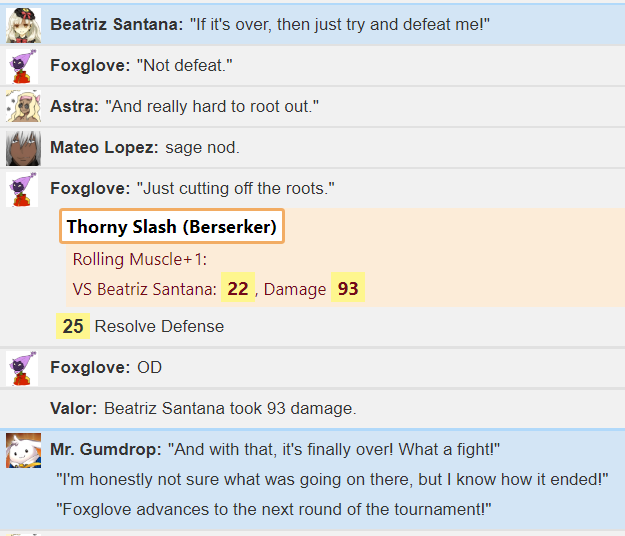Click the "sage nod." message text
Screen dimensions: 625x536
pyautogui.click(x=202, y=147)
